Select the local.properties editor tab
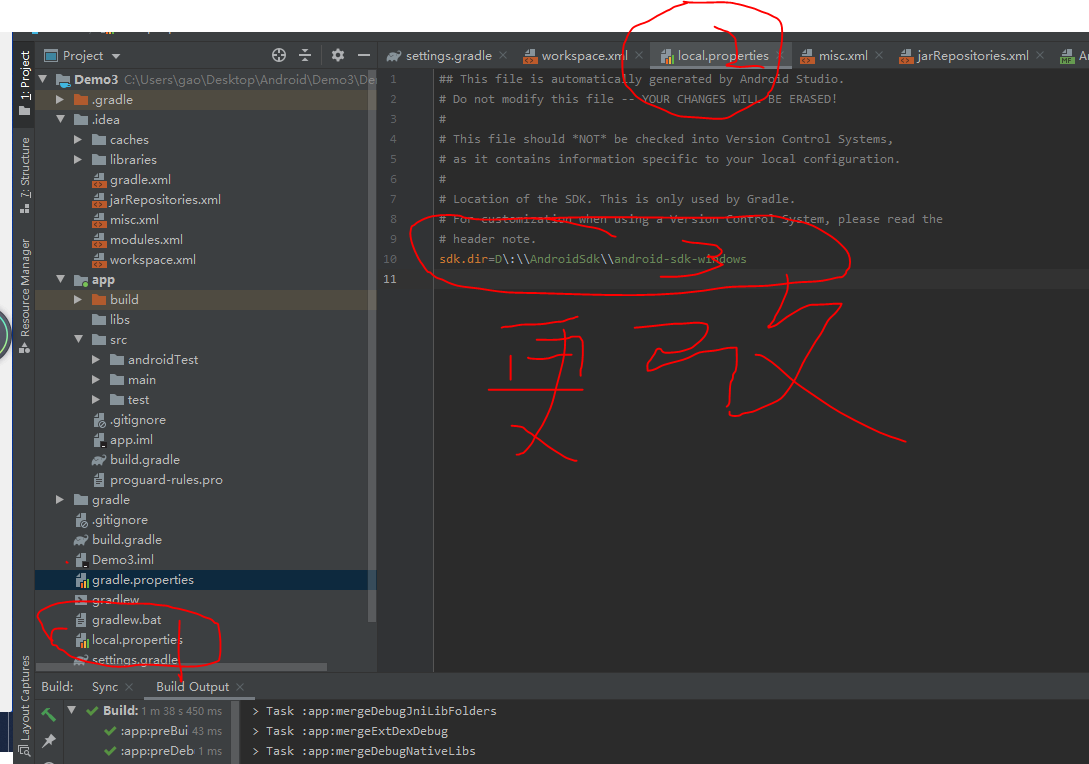 click(722, 56)
